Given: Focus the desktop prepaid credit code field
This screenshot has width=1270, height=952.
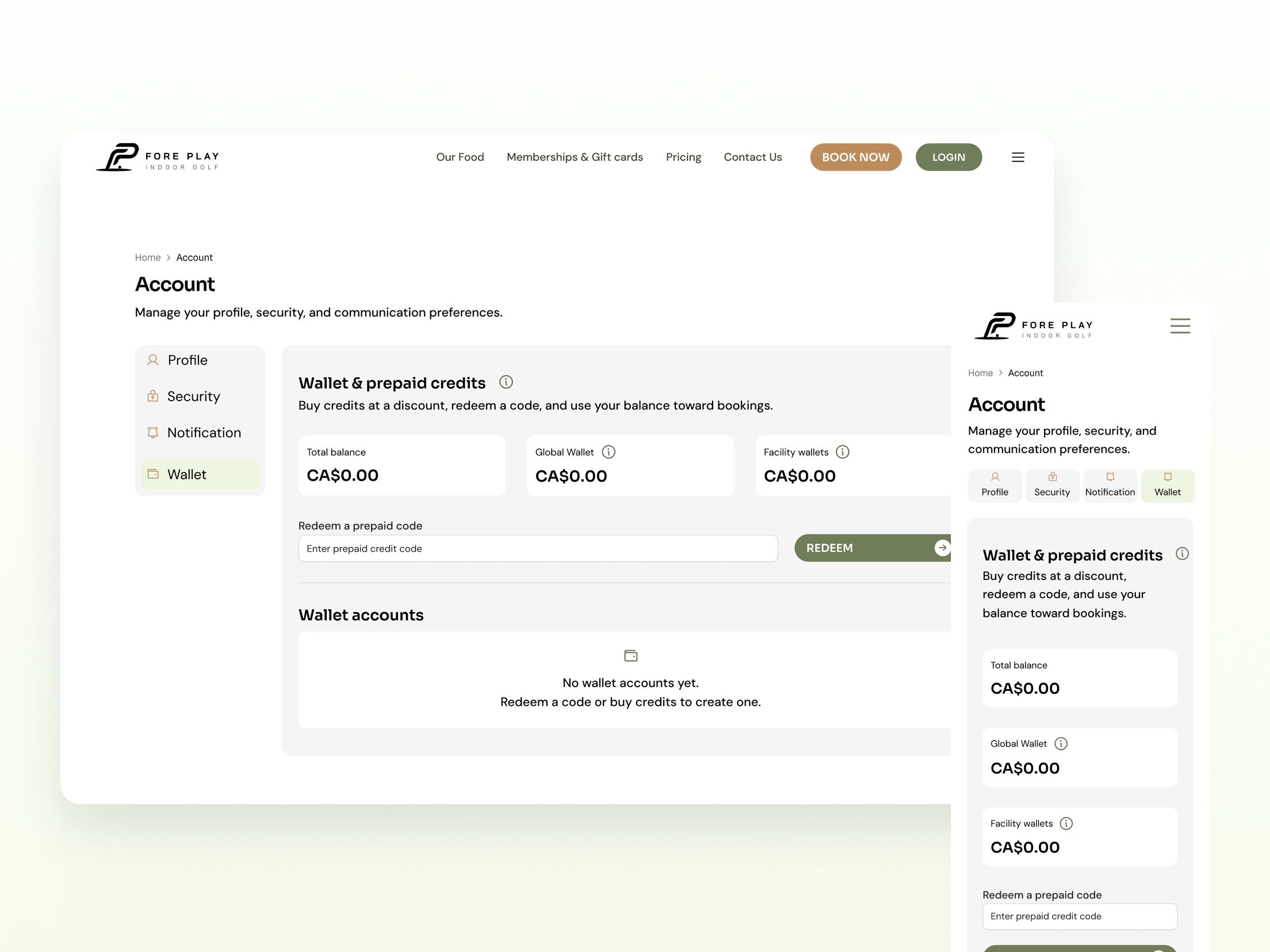Looking at the screenshot, I should point(538,548).
